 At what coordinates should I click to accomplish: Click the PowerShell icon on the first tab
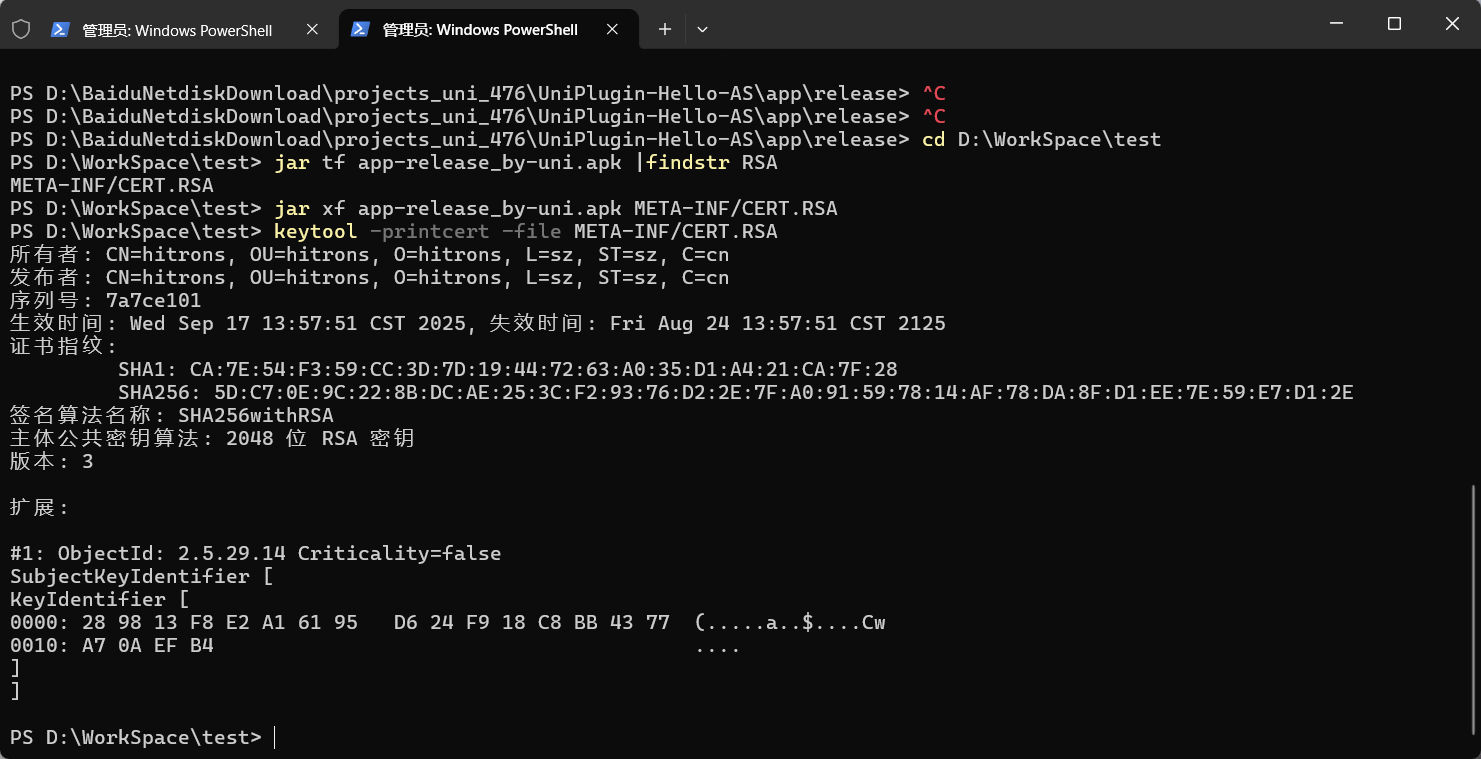pos(60,30)
